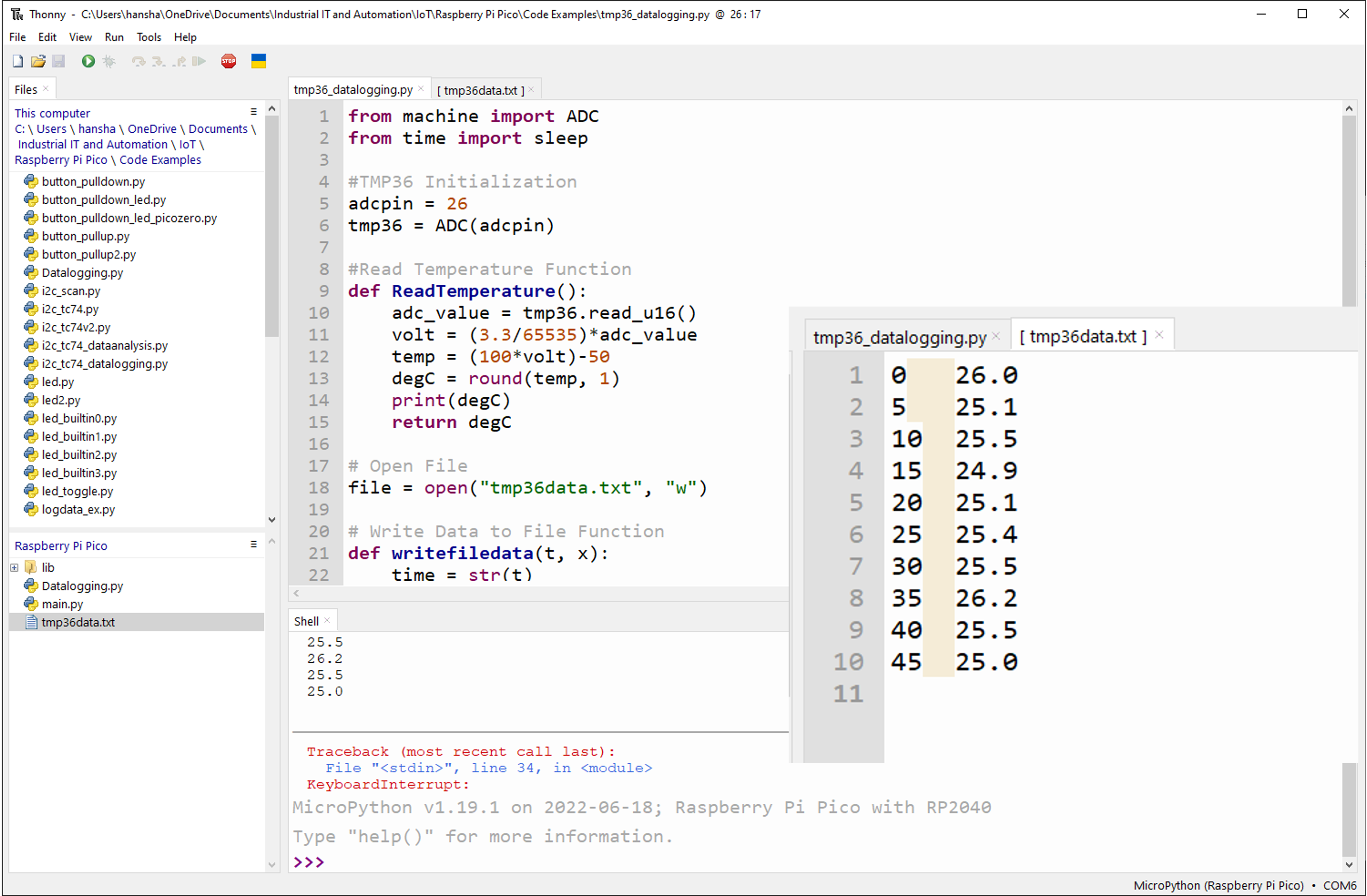Screen dimensions: 1367x896
Task: Navigate to Documents in the path
Action: (218, 129)
